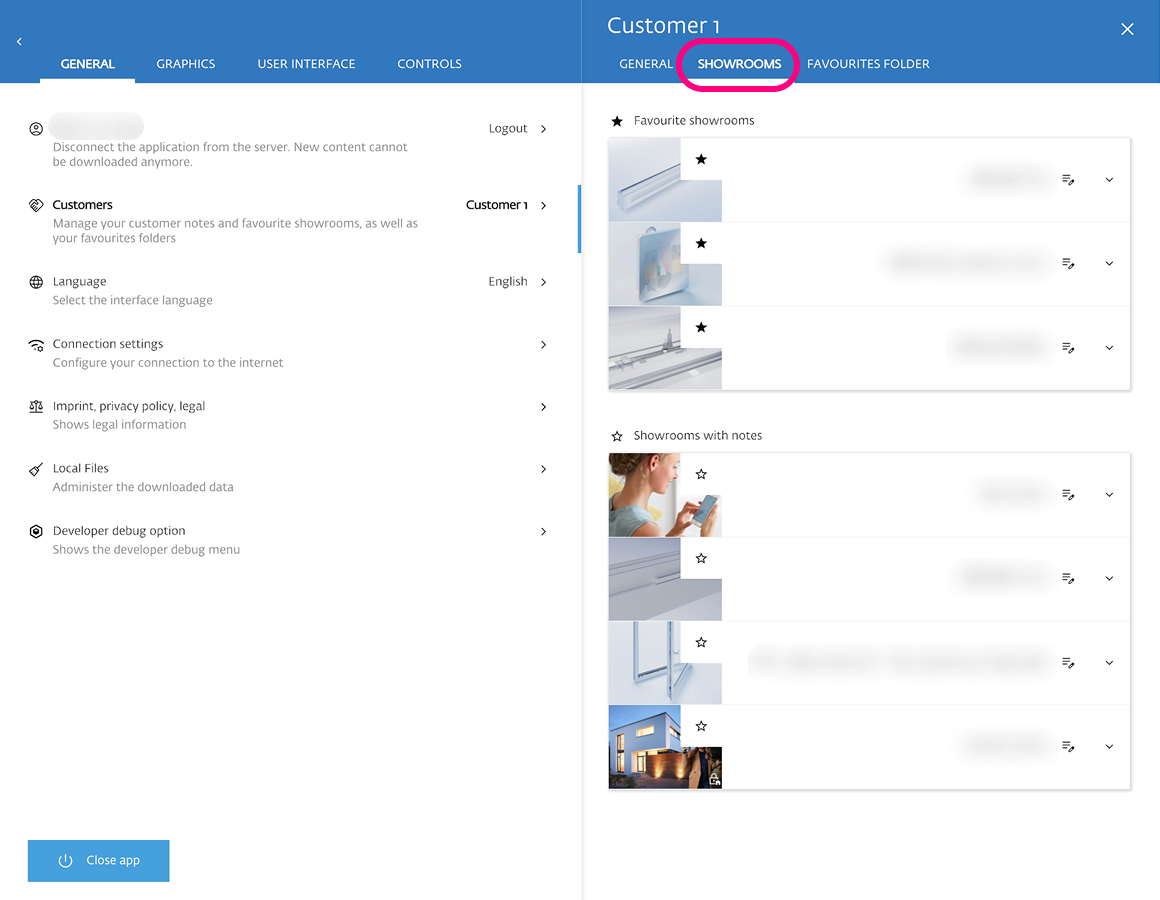Click the edit note icon on the first favourite showroom
Viewport: 1160px width, 900px height.
1068,180
